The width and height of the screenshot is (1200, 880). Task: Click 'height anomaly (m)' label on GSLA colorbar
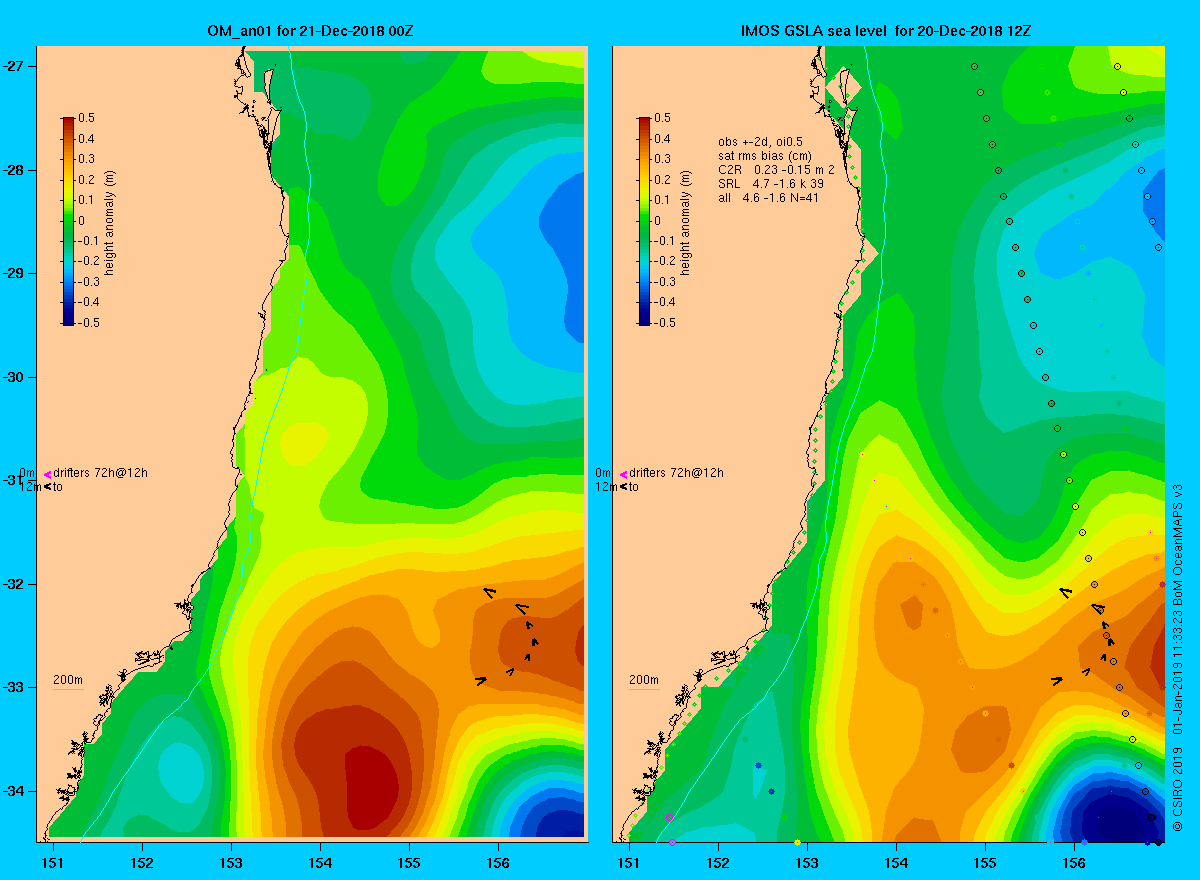click(684, 222)
